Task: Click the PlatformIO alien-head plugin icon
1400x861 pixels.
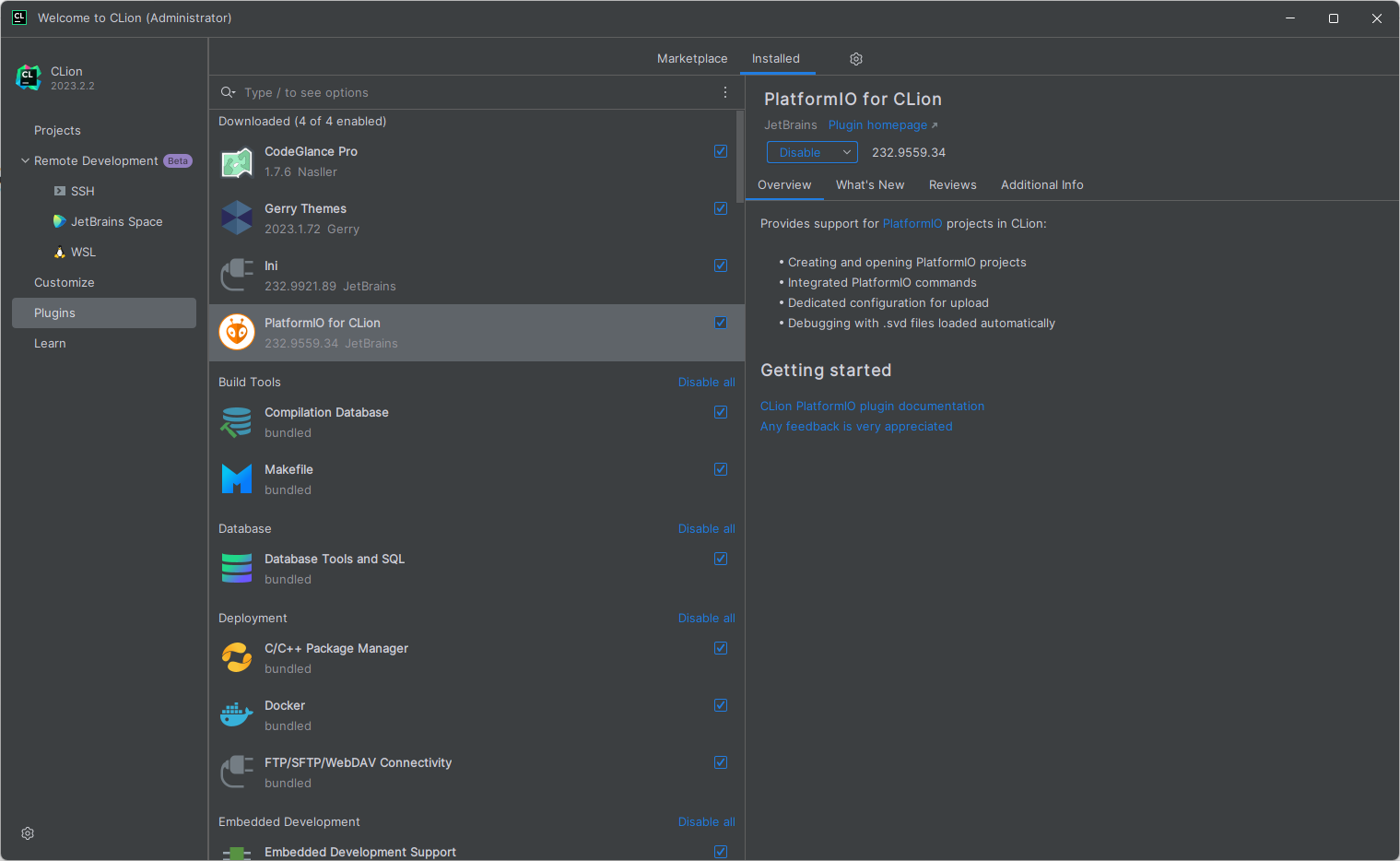Action: click(x=237, y=333)
